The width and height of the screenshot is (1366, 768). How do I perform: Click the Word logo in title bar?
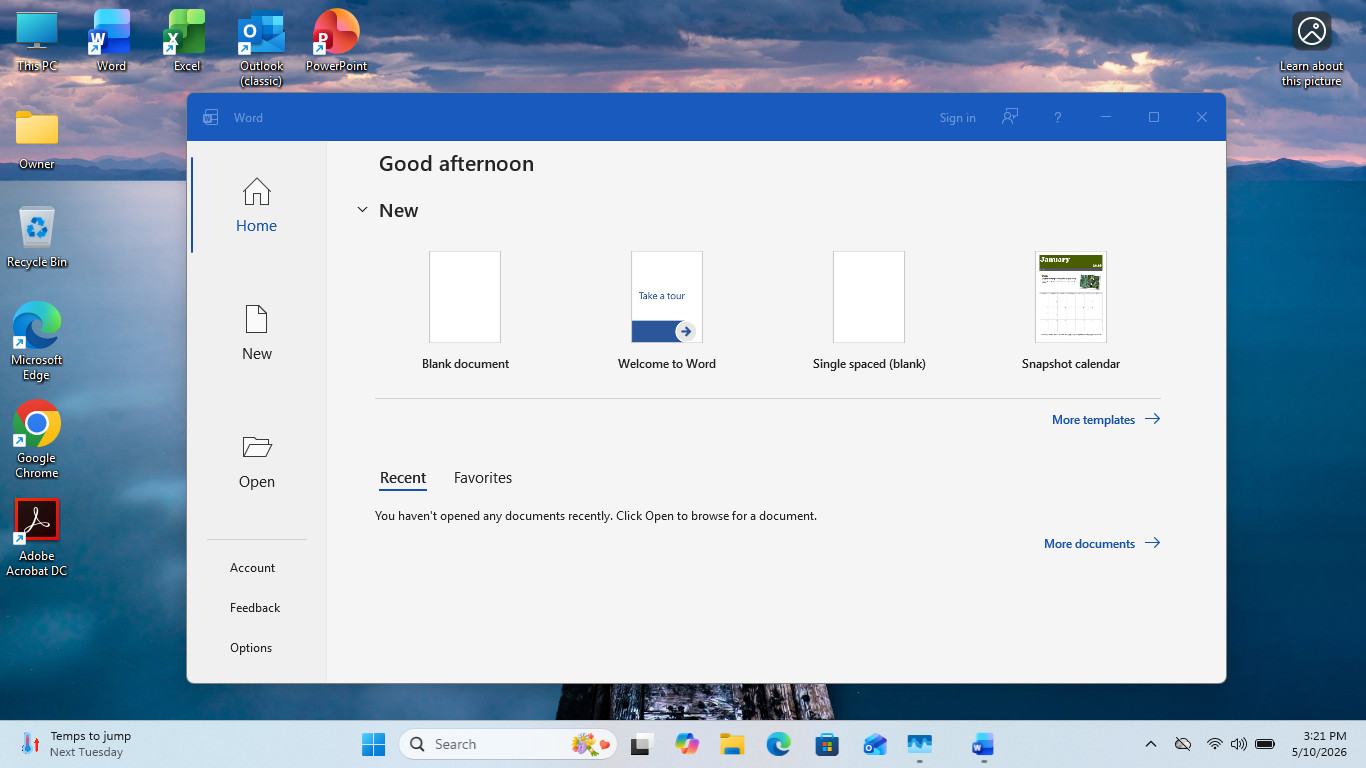tap(211, 117)
